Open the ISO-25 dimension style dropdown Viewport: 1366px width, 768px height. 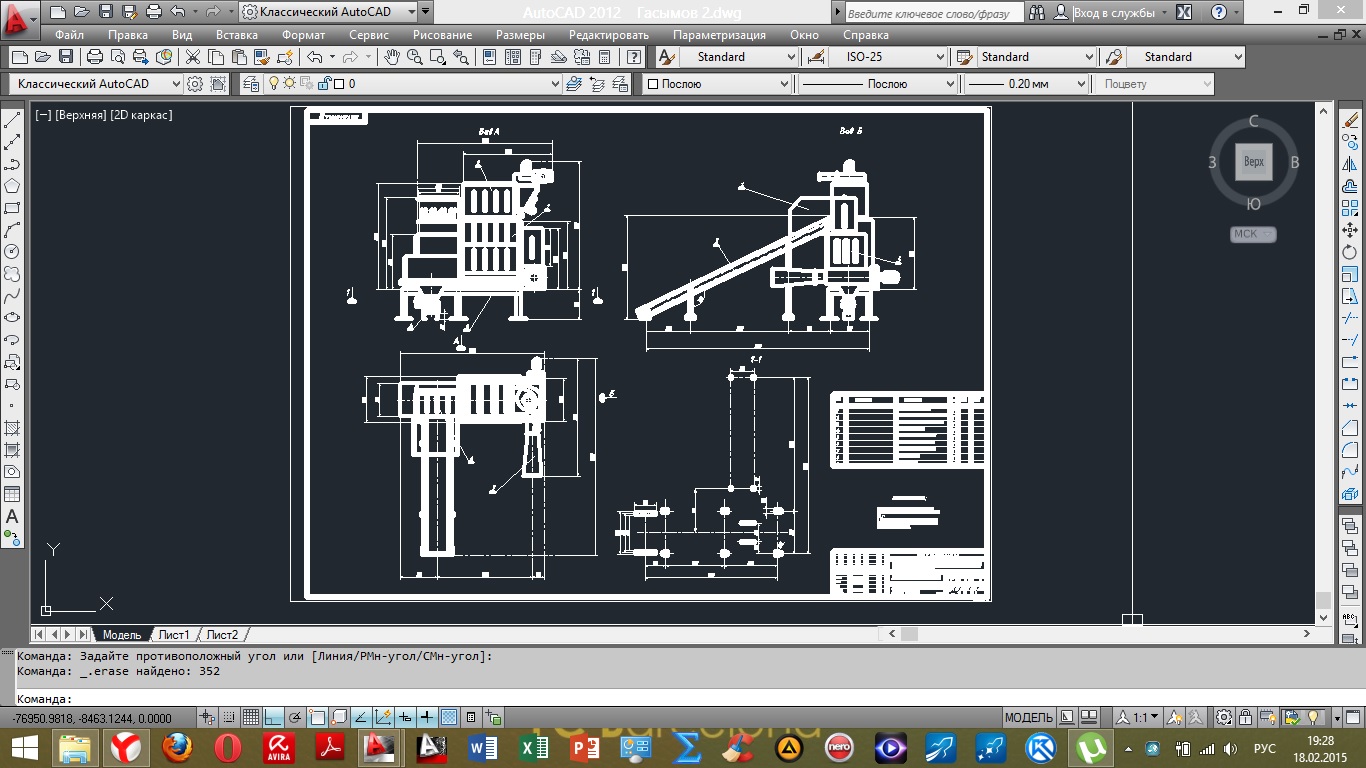pyautogui.click(x=938, y=57)
